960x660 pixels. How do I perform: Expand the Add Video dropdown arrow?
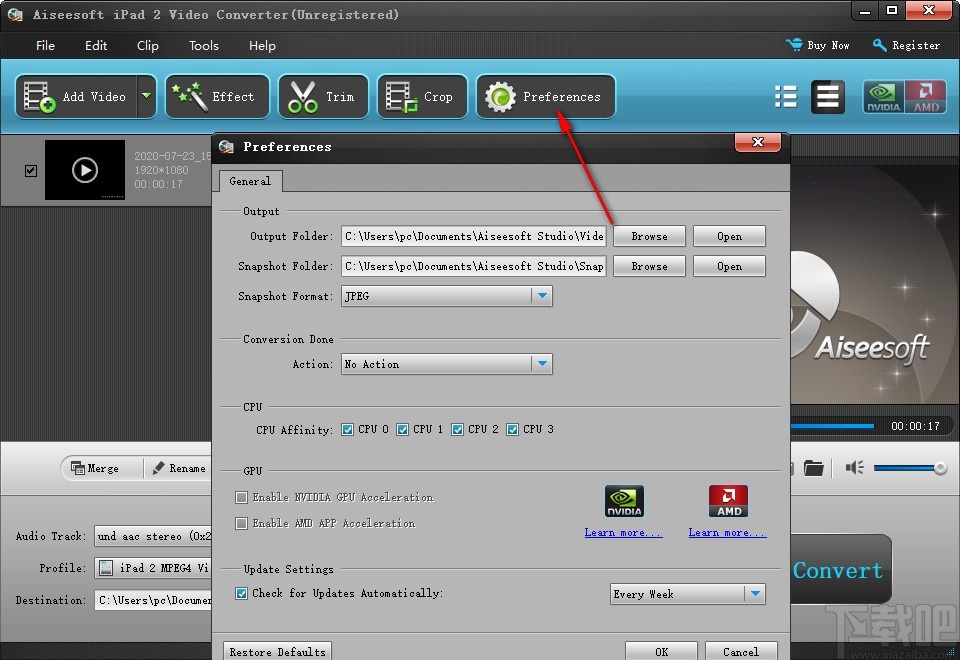146,96
